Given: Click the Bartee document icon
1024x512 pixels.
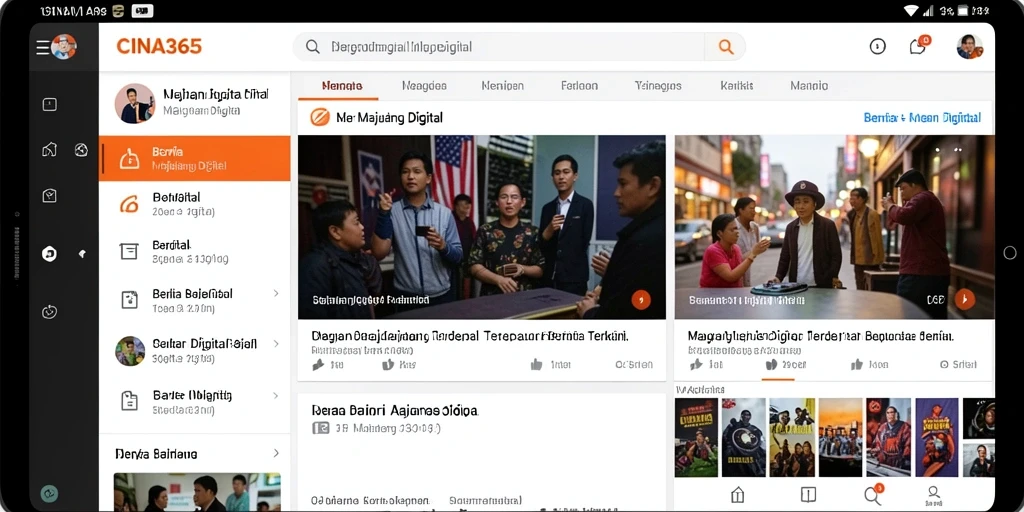Looking at the screenshot, I should pos(129,401).
